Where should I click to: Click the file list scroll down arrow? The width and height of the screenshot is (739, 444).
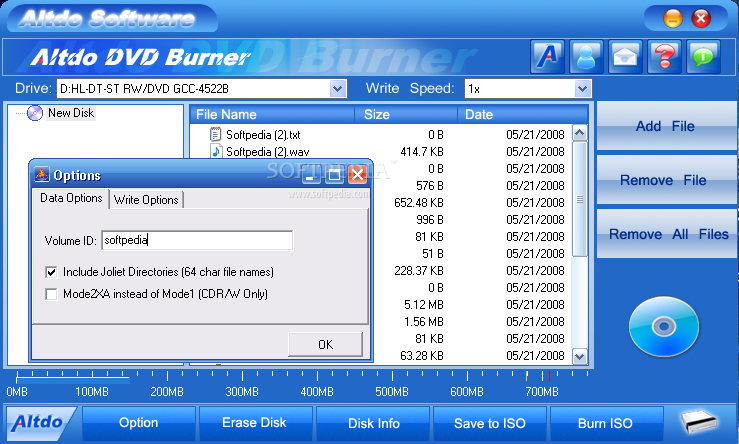580,357
